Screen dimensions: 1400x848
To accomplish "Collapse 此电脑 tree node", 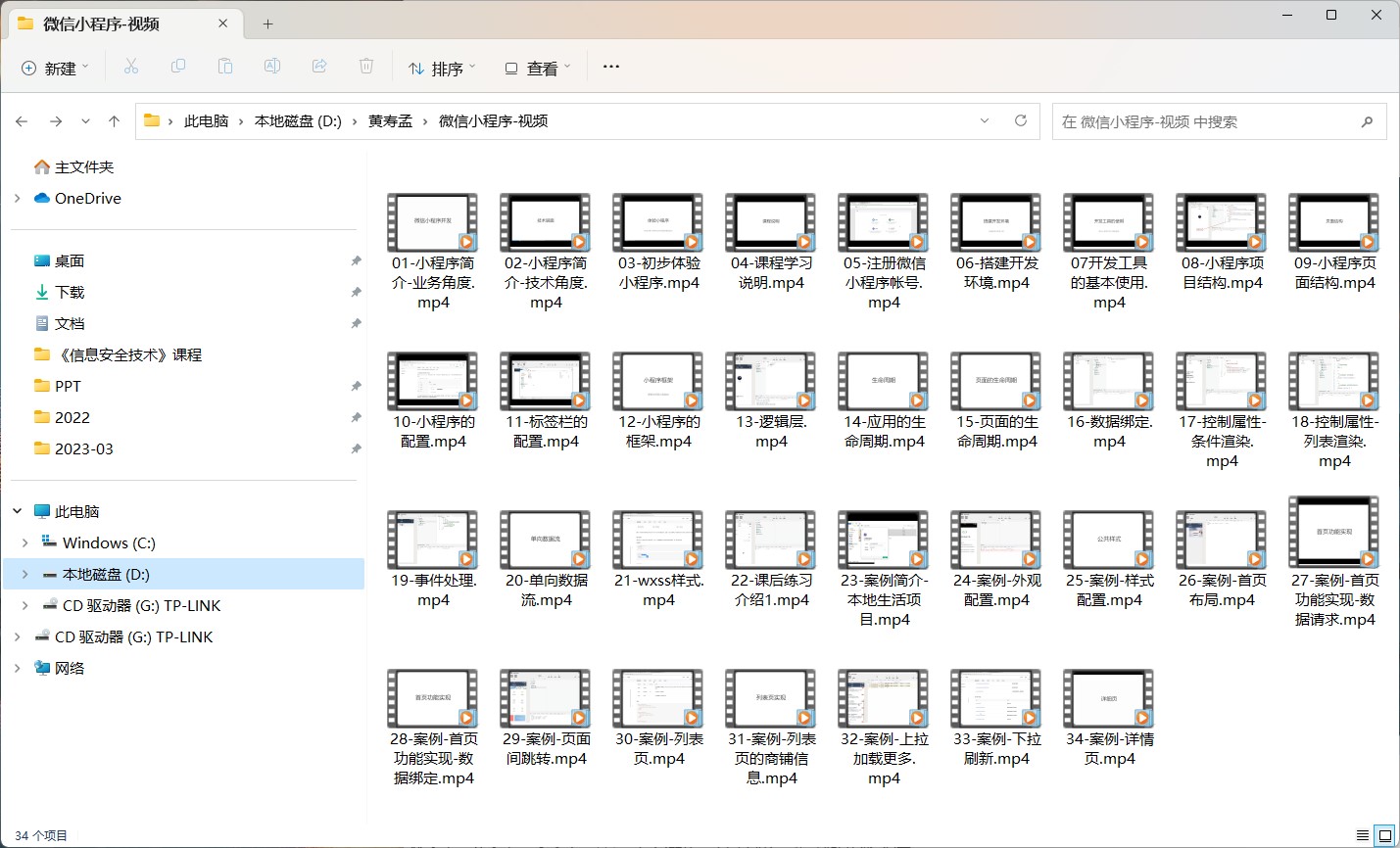I will [17, 511].
